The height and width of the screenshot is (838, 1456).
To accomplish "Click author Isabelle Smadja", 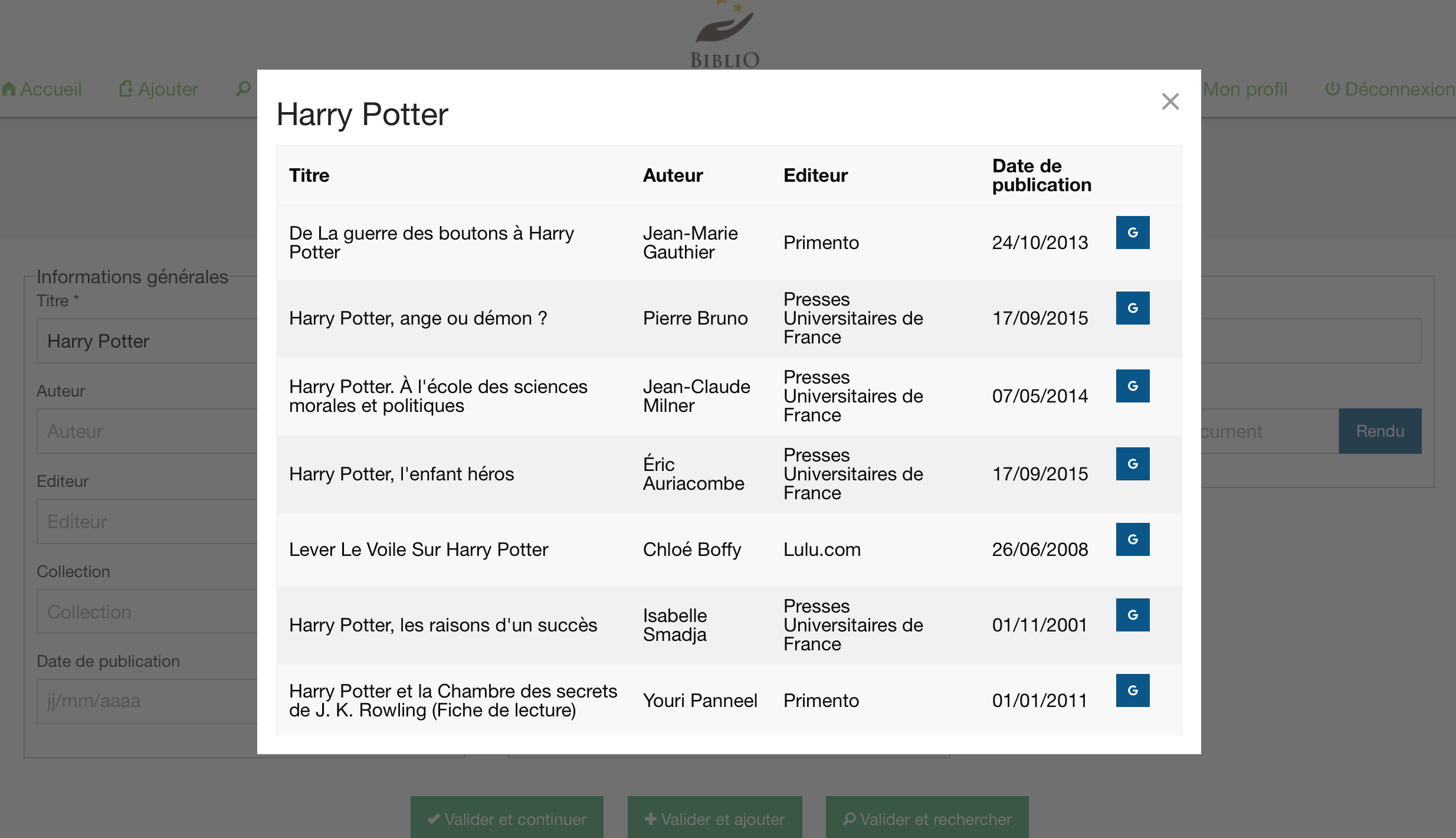I will coord(675,625).
